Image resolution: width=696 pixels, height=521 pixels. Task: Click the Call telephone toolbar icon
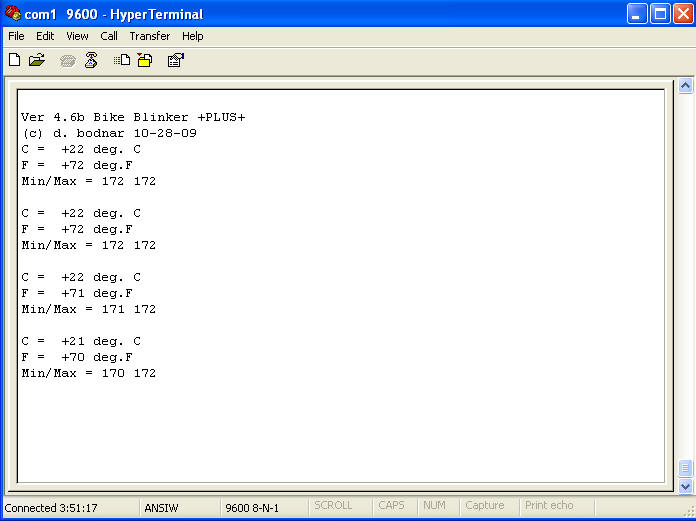pos(68,60)
